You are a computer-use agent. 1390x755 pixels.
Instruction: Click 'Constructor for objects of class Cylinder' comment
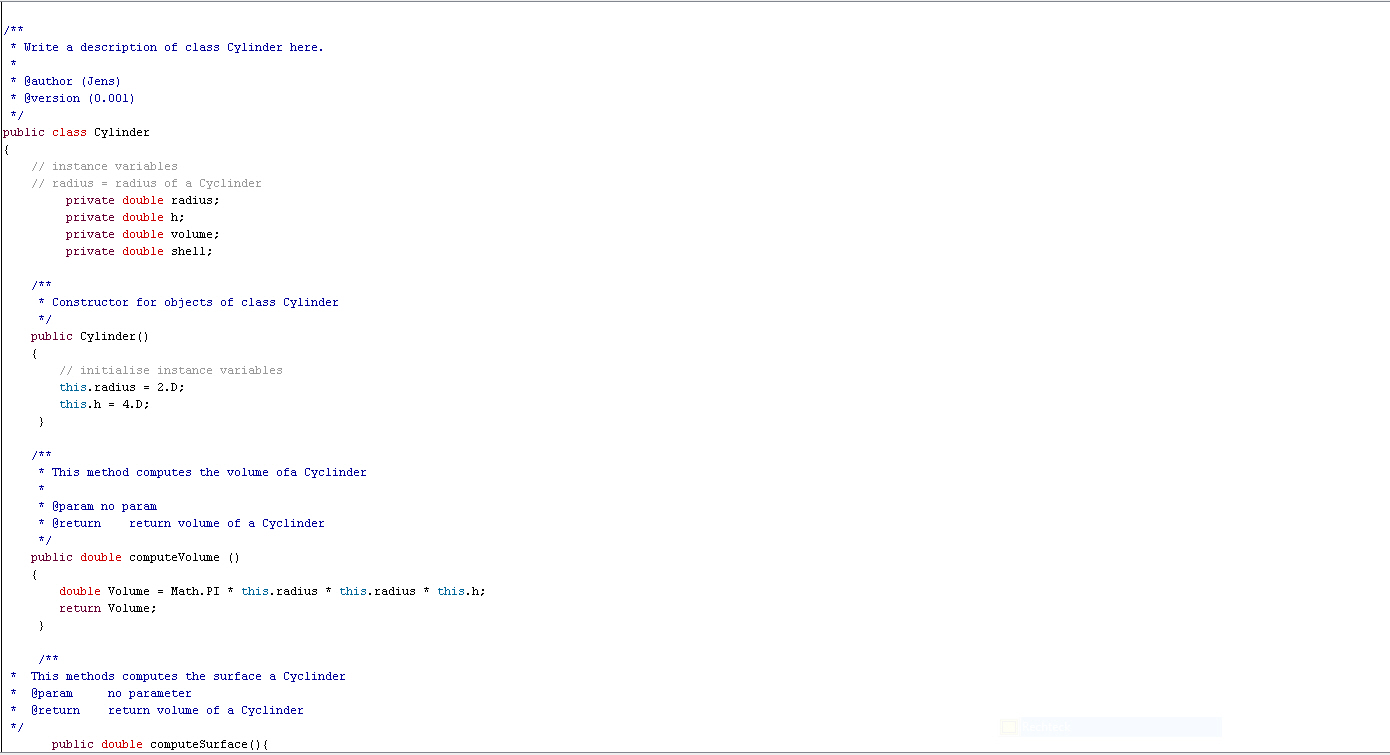click(x=195, y=302)
